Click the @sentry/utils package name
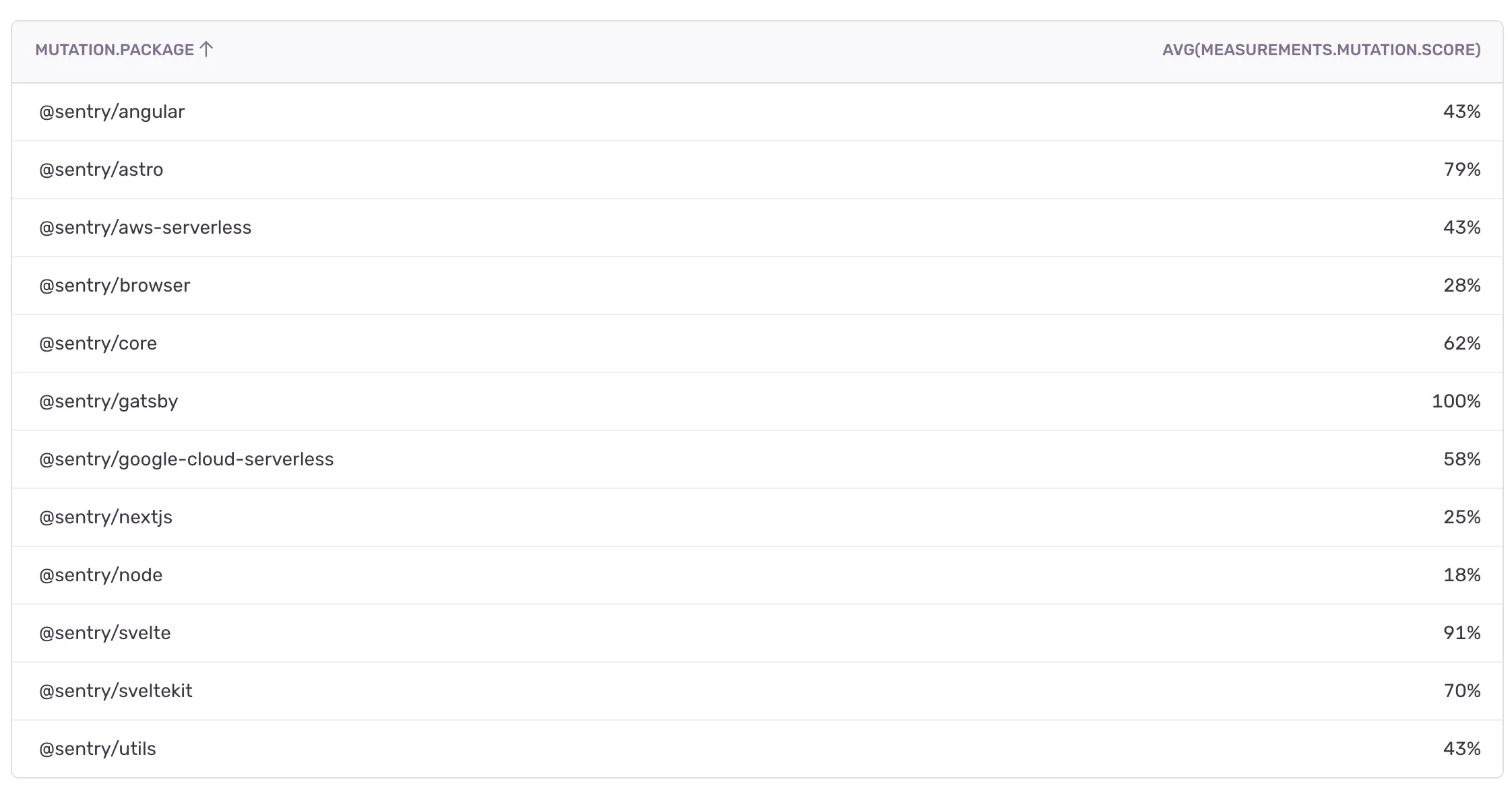The width and height of the screenshot is (1512, 788). pos(97,748)
